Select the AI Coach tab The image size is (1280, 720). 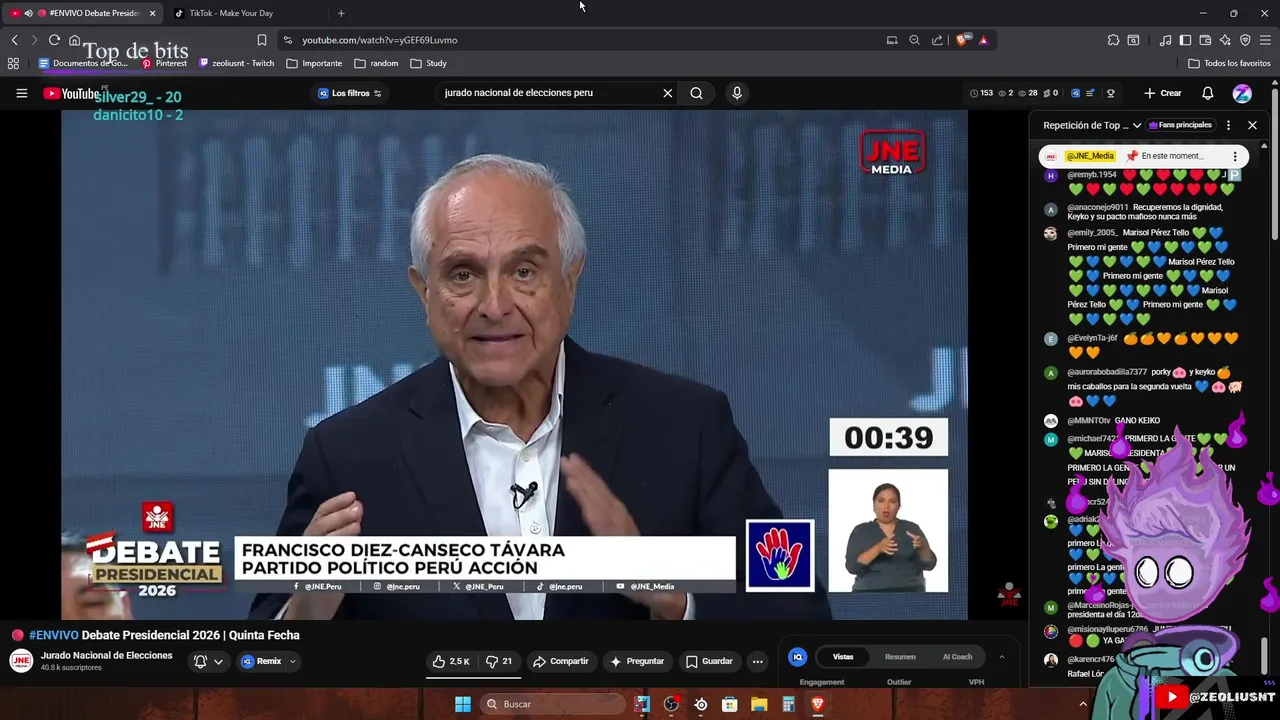click(x=957, y=657)
